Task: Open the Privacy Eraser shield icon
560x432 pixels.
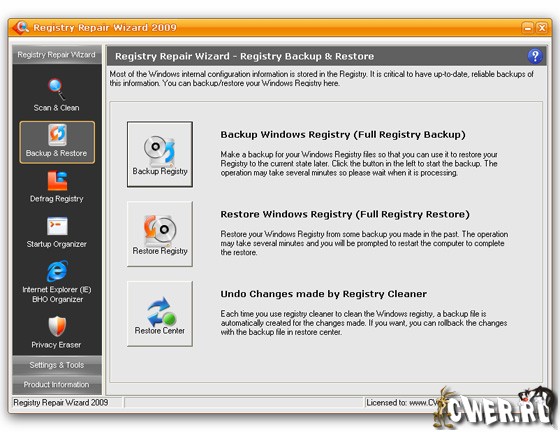Action: tap(57, 326)
